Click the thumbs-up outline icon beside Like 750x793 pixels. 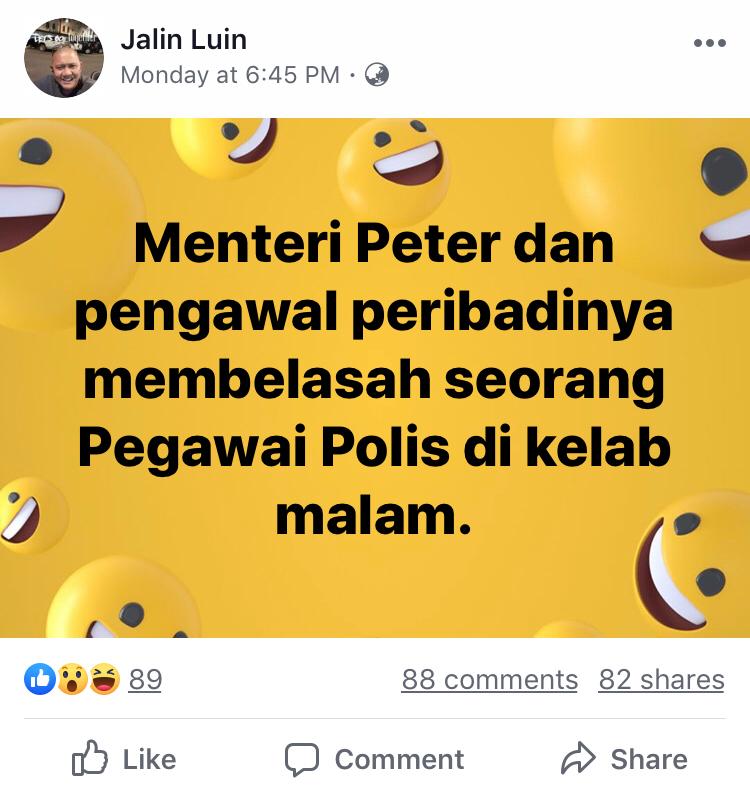coord(90,758)
